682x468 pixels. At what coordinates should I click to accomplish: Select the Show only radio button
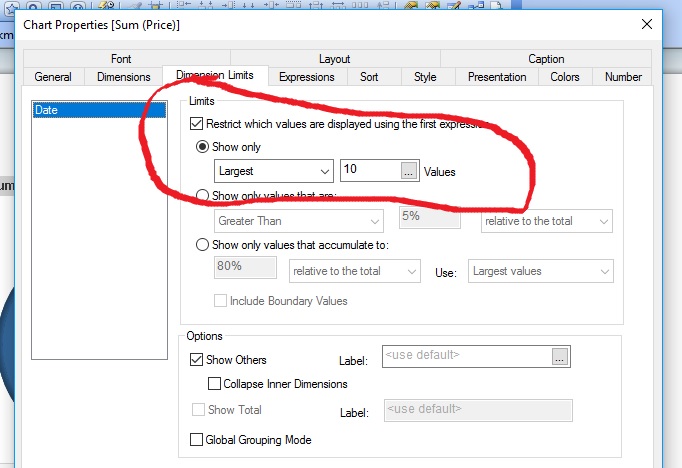[x=202, y=147]
